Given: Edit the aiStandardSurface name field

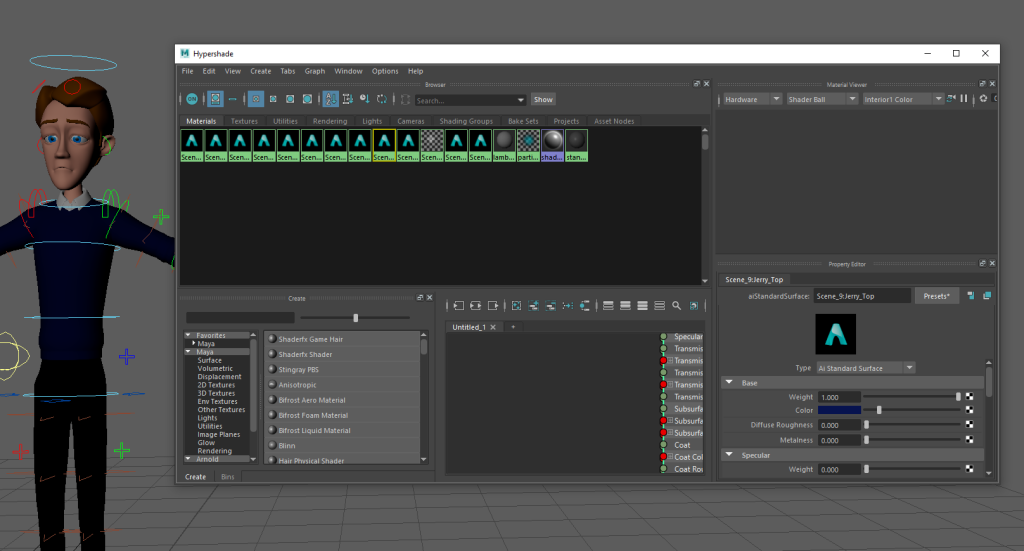Looking at the screenshot, I should [x=862, y=296].
